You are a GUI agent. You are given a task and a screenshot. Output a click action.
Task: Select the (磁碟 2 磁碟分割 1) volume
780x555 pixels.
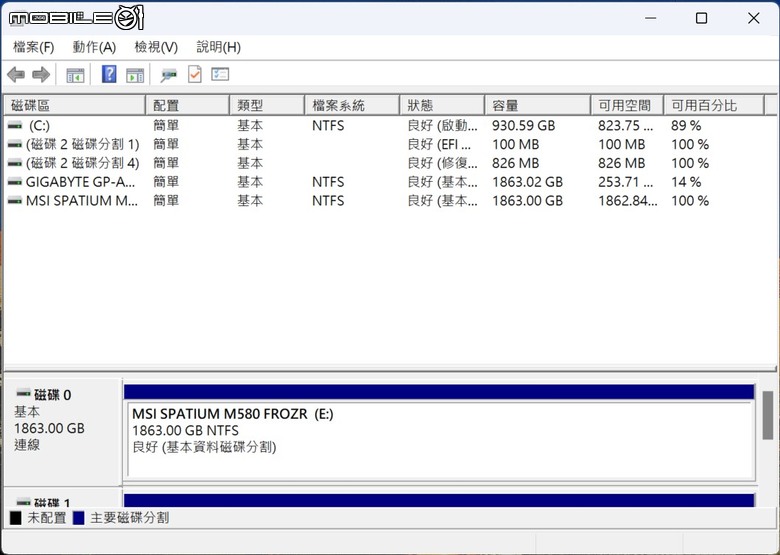83,144
